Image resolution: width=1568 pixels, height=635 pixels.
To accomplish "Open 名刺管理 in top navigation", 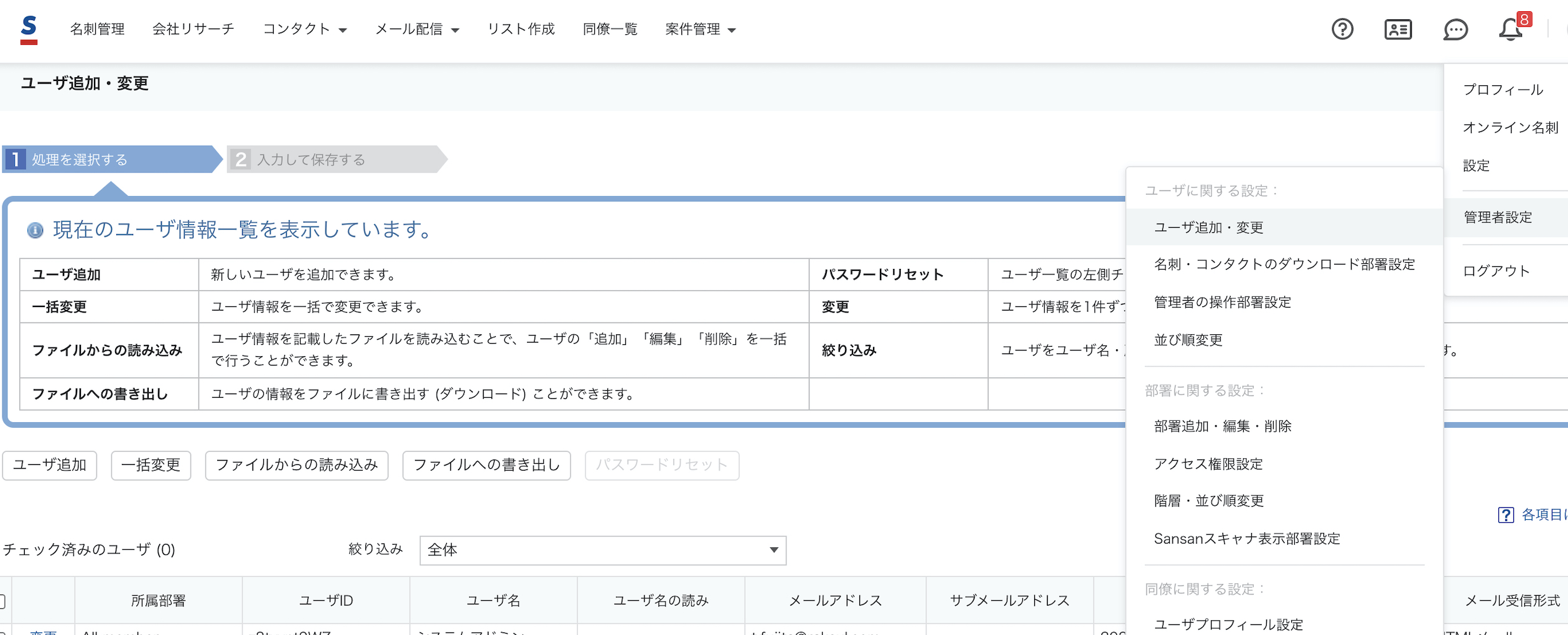I will click(x=97, y=29).
